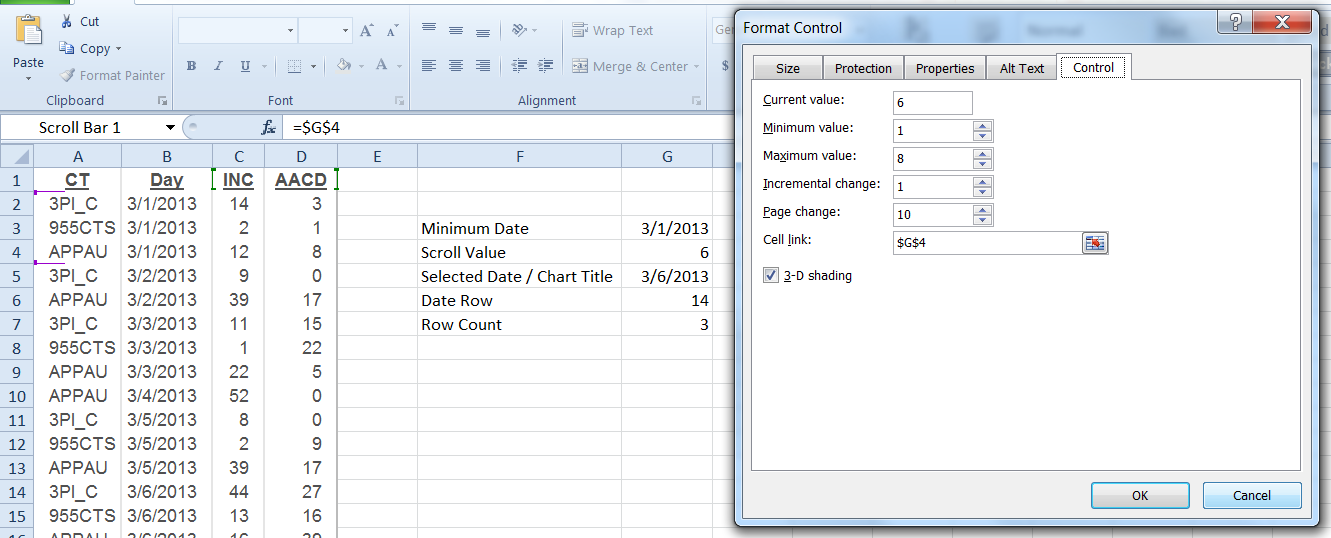
Task: Switch to the Alt Text tab
Action: click(x=1021, y=68)
